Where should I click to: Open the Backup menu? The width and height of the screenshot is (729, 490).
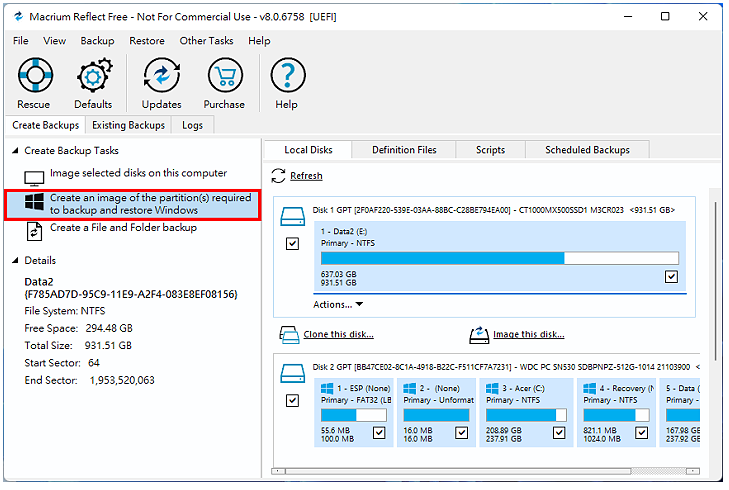[97, 41]
